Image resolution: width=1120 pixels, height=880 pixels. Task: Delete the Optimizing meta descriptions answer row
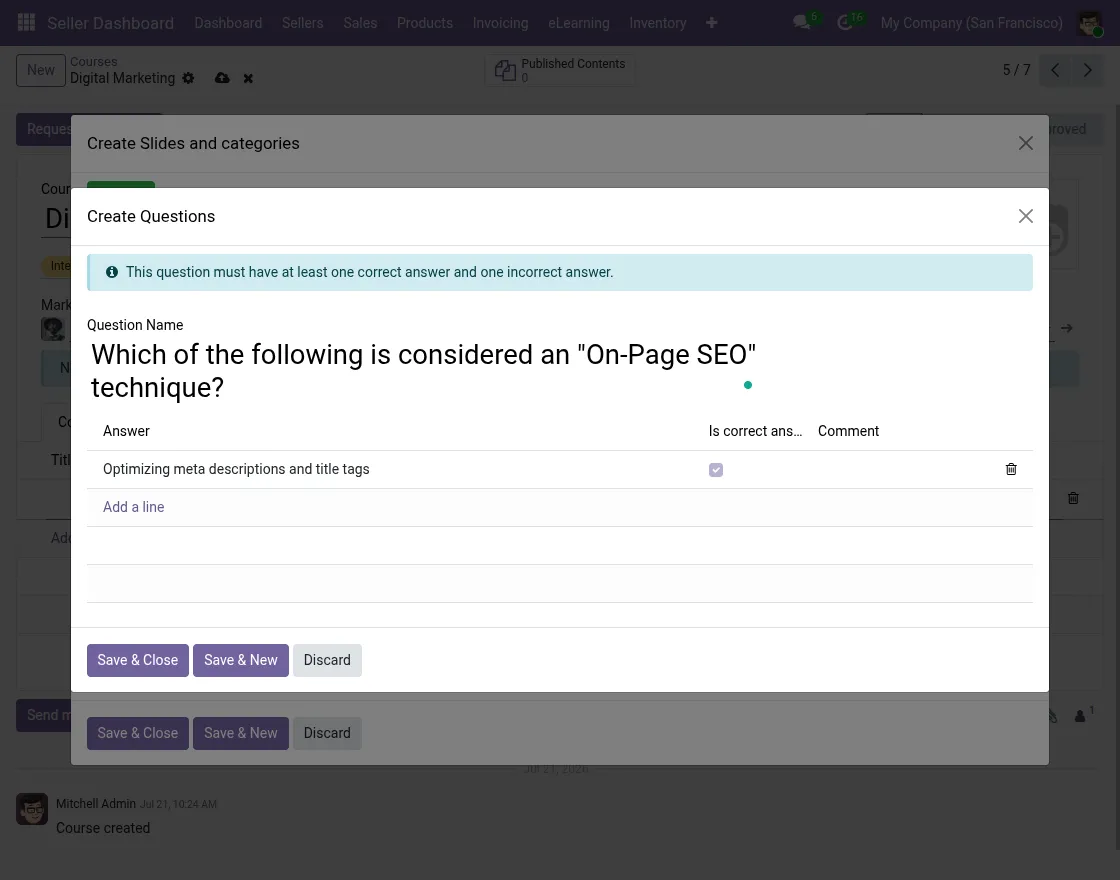coord(1011,469)
